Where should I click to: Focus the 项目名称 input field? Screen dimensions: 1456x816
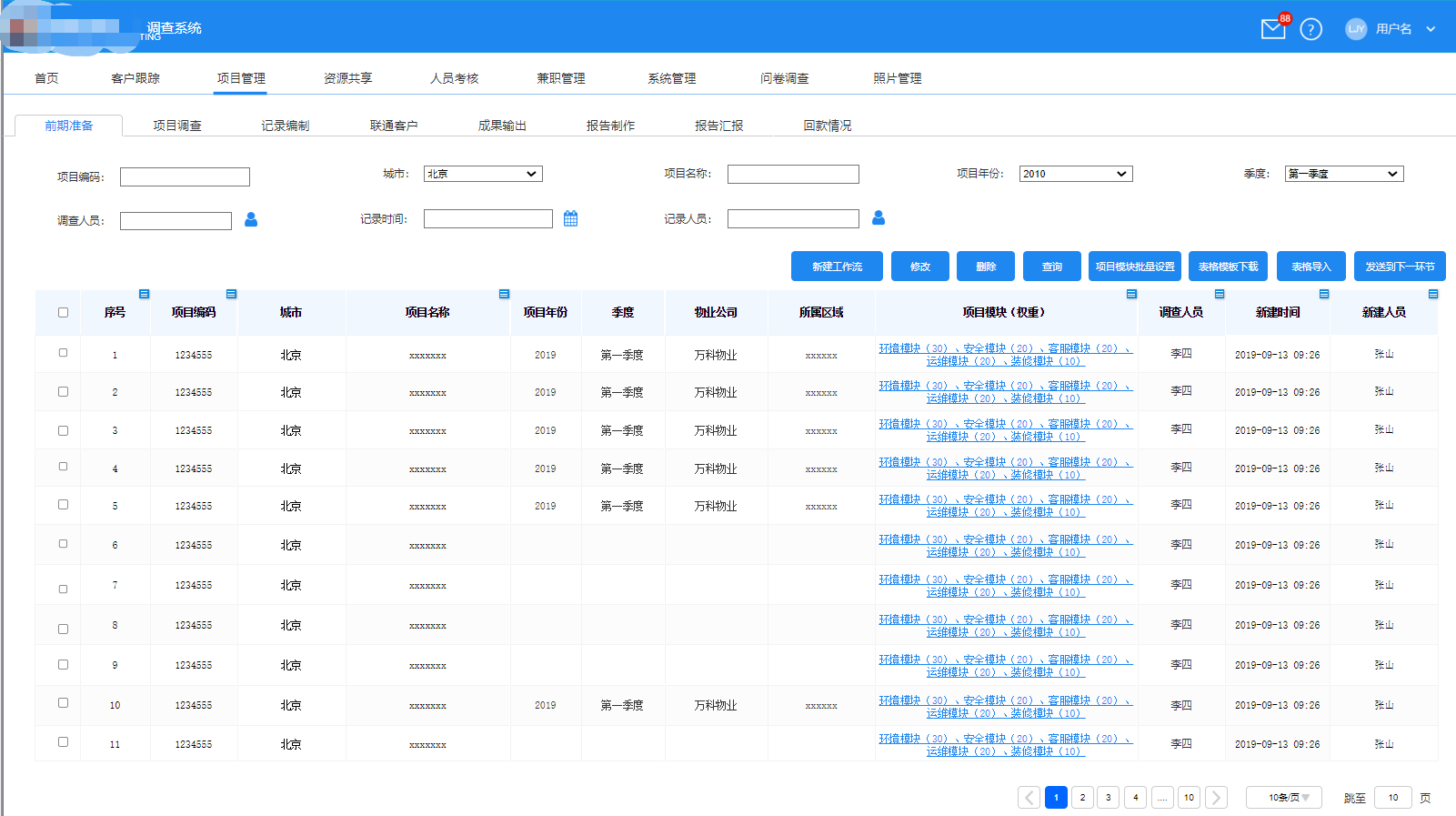click(793, 174)
